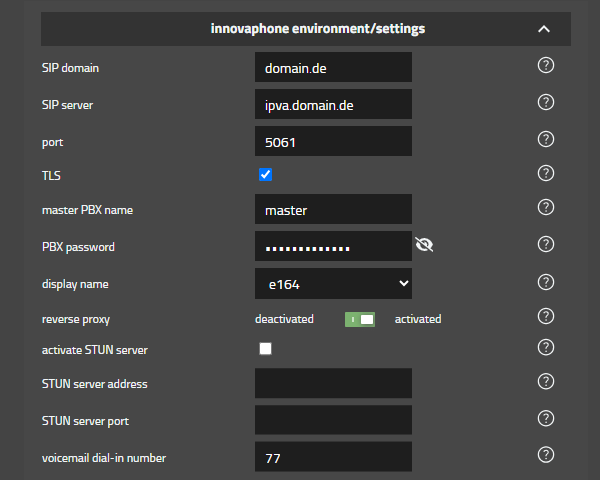Click the 'activate STUN server' label
This screenshot has width=600, height=480.
pyautogui.click(x=95, y=350)
